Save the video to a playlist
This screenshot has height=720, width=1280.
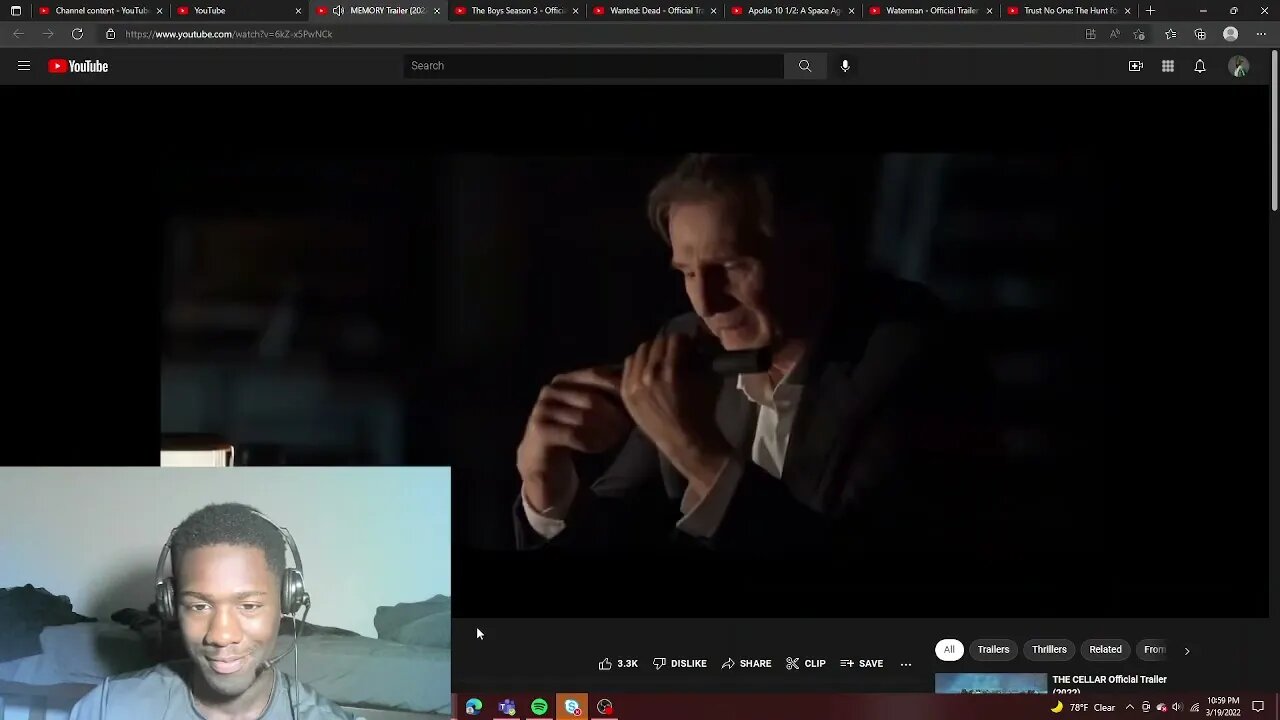tap(862, 664)
